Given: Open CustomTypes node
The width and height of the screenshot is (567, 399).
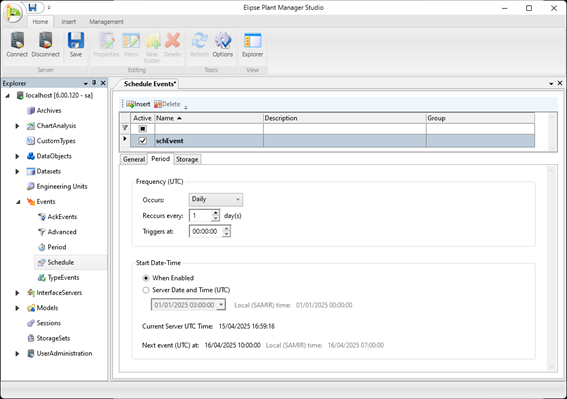Looking at the screenshot, I should point(56,141).
